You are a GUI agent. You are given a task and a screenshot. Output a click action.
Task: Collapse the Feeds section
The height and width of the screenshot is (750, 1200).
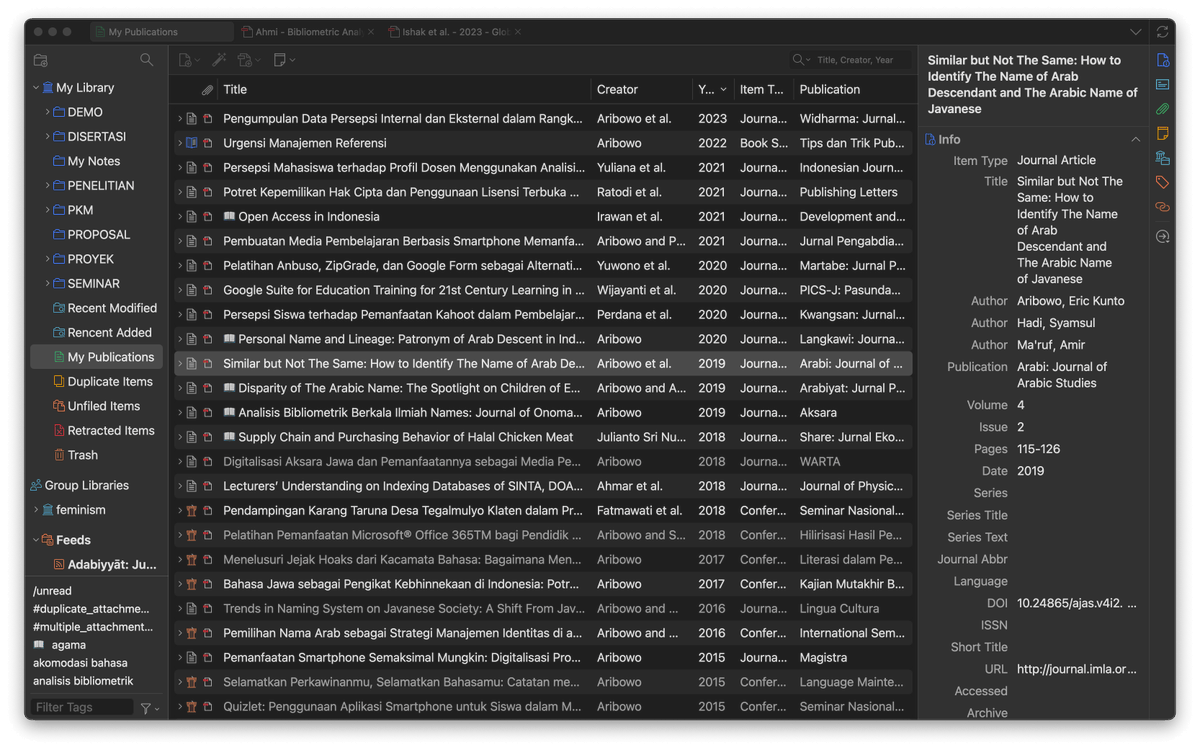[x=36, y=540]
